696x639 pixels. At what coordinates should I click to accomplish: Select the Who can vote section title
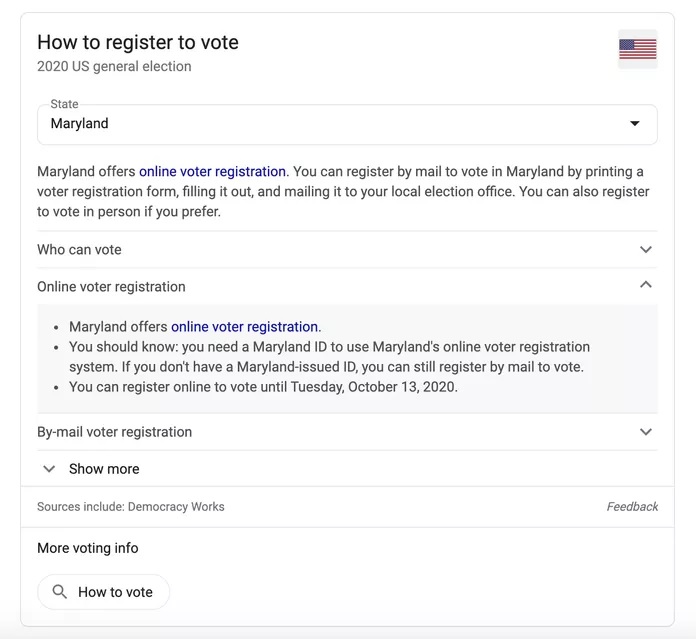point(79,250)
